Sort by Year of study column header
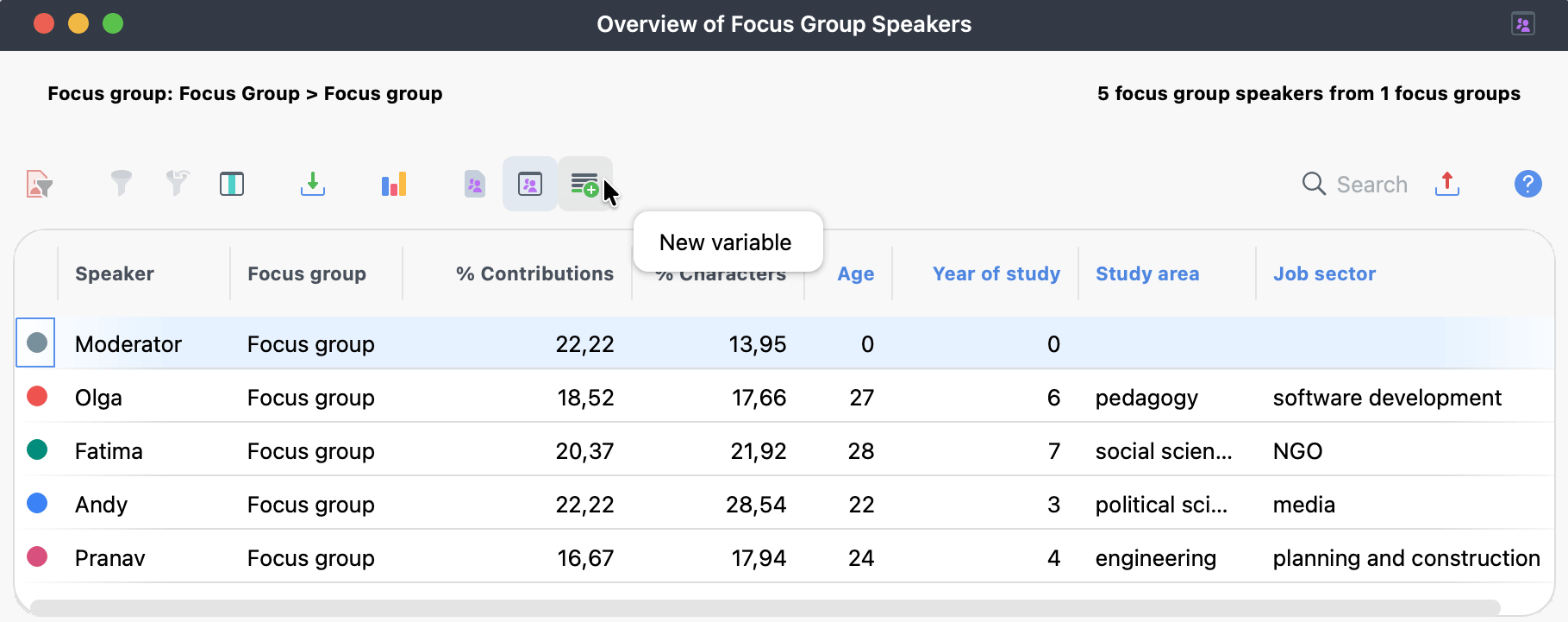This screenshot has width=1568, height=622. click(x=996, y=273)
